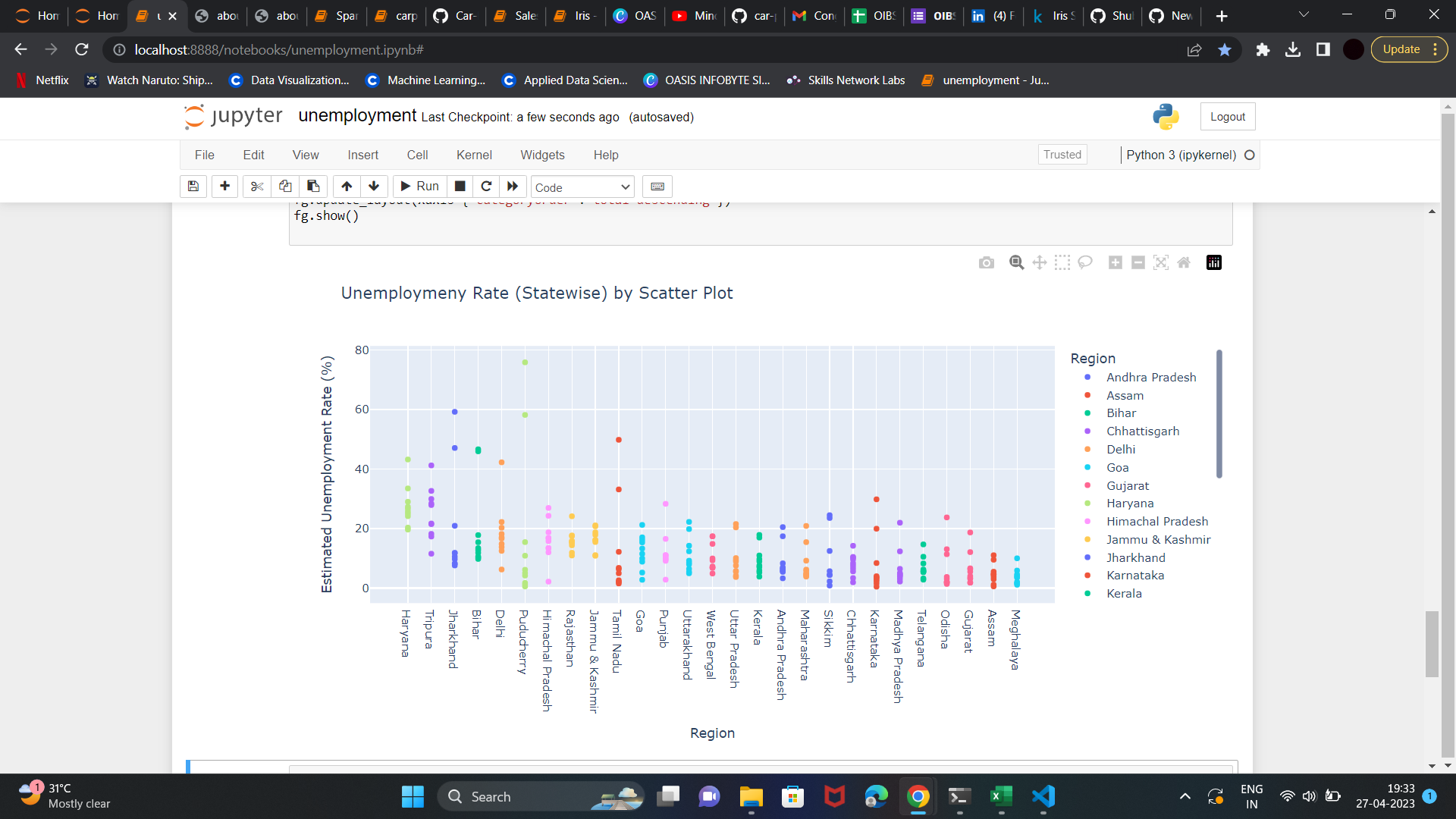
Task: Interrupt the kernel with the stop icon
Action: pyautogui.click(x=459, y=187)
